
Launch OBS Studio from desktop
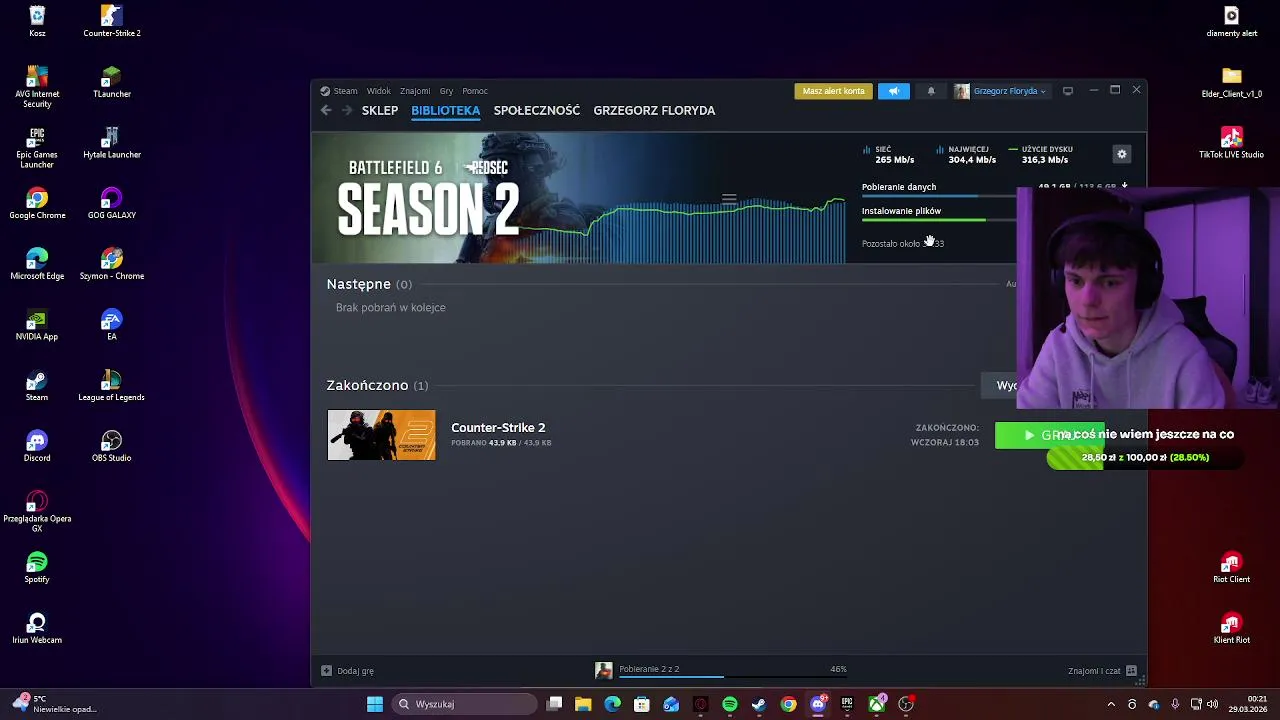(112, 446)
